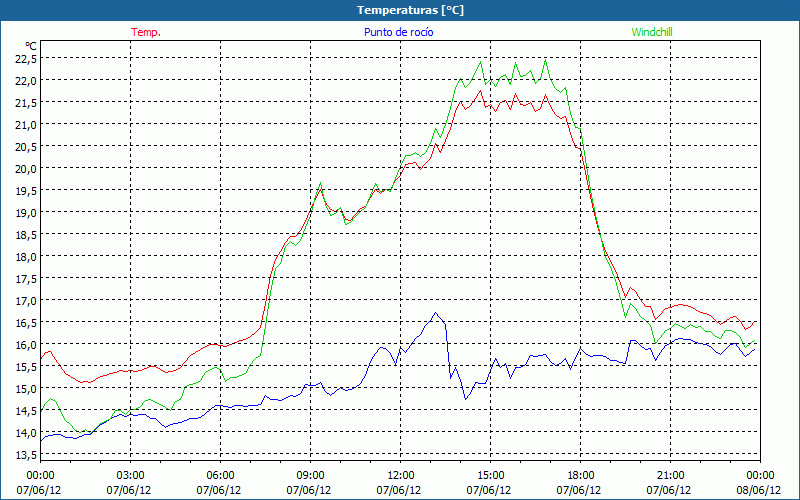Click the °C unit label on the axis
This screenshot has width=800, height=500.
(x=31, y=47)
